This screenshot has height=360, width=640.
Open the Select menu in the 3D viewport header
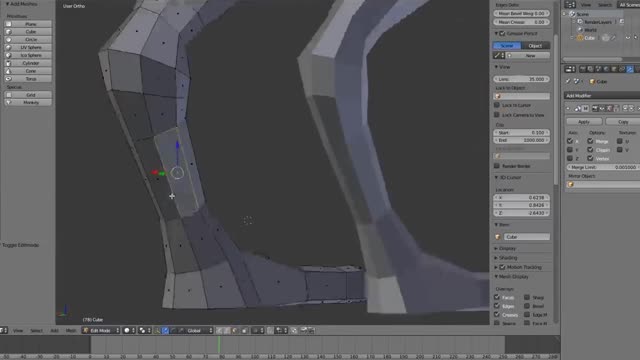(x=36, y=331)
